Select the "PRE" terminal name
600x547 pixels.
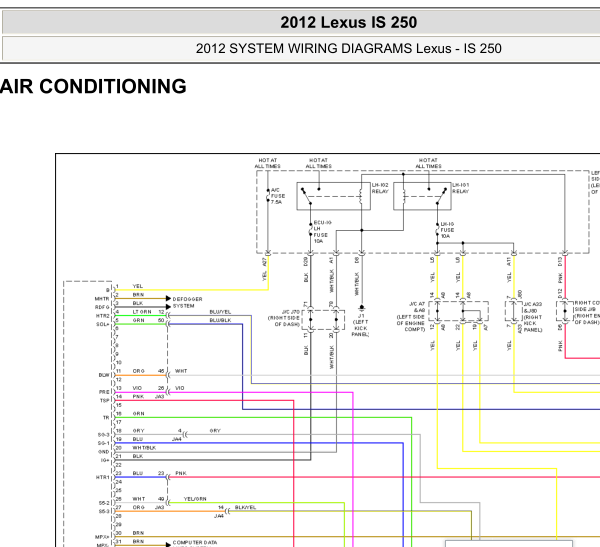click(x=104, y=392)
